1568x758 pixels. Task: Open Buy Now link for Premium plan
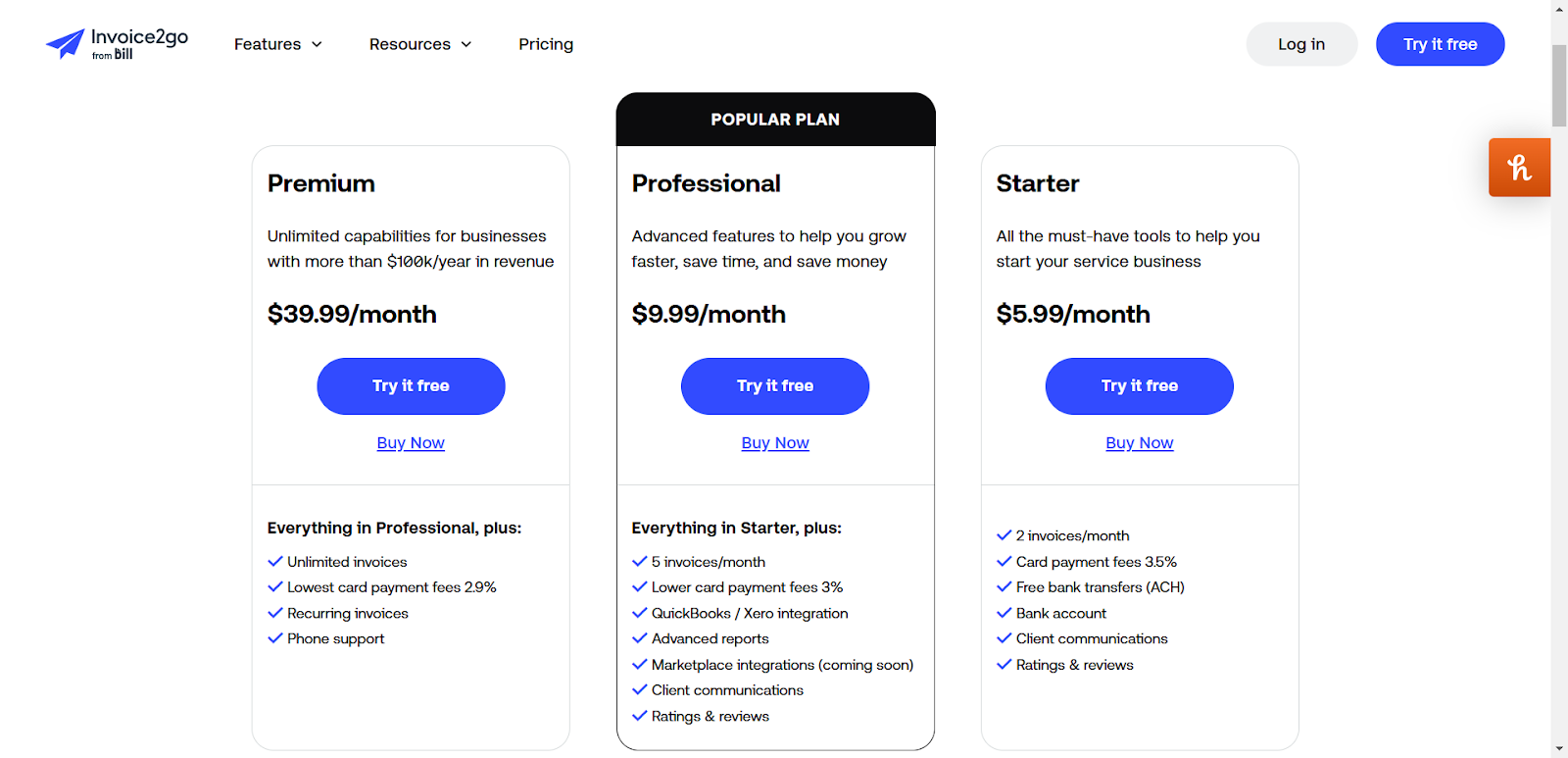(411, 442)
